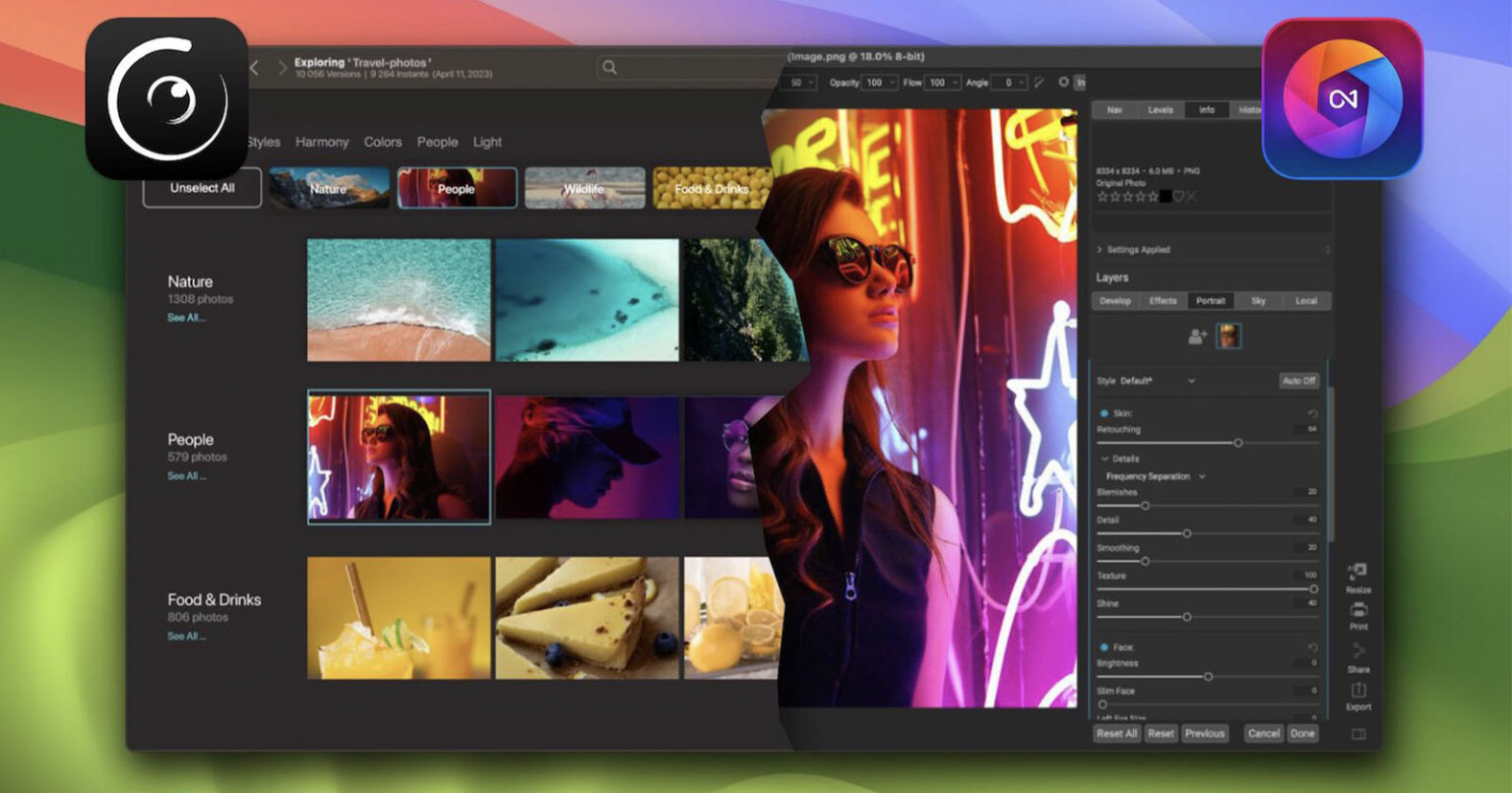Open the Style Default dropdown
Image resolution: width=1512 pixels, height=793 pixels.
coord(1191,381)
